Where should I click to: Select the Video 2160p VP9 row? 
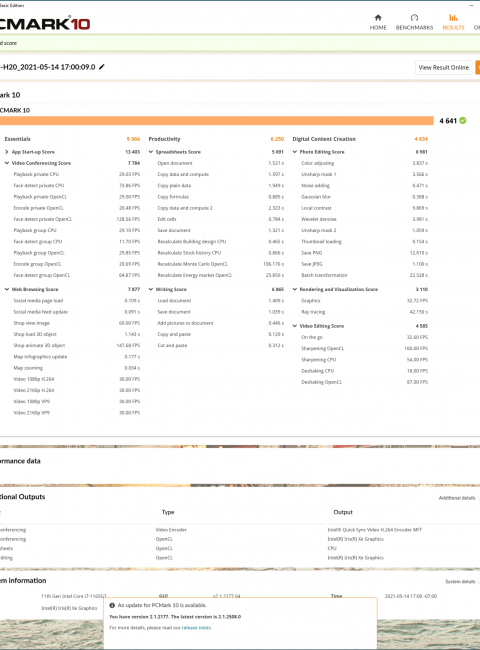point(77,413)
